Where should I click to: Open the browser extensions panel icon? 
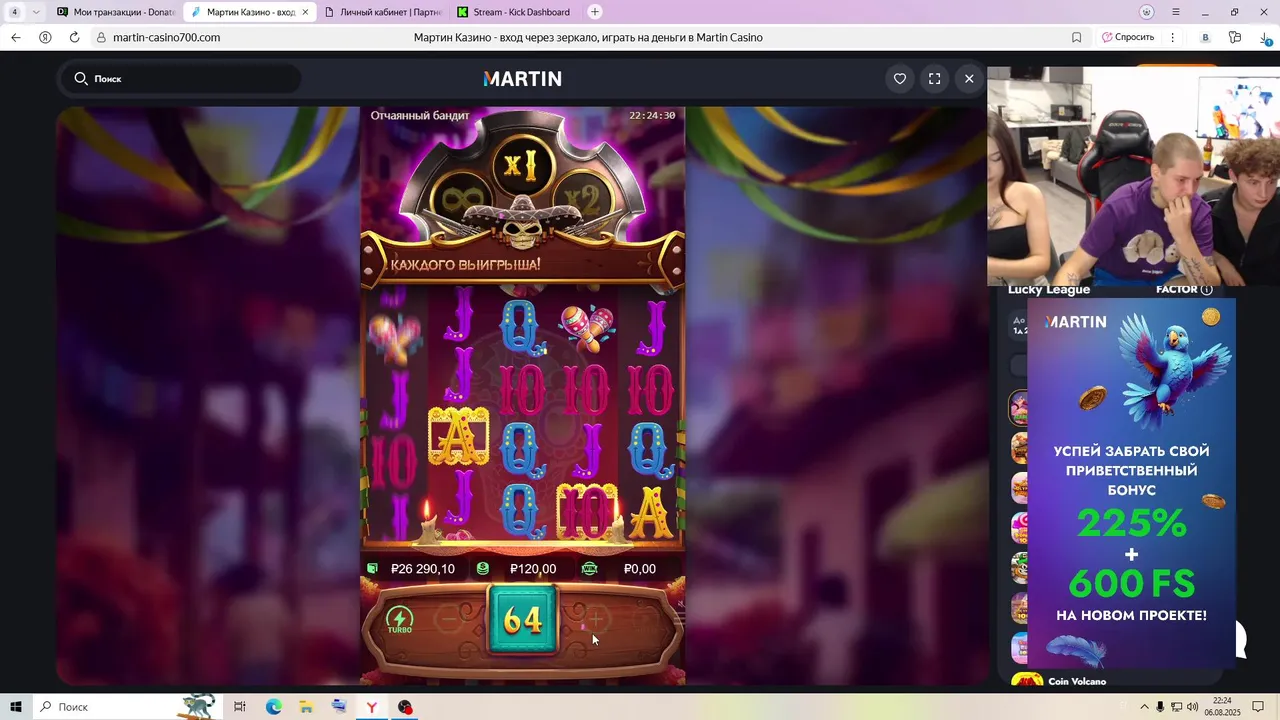(x=1235, y=37)
